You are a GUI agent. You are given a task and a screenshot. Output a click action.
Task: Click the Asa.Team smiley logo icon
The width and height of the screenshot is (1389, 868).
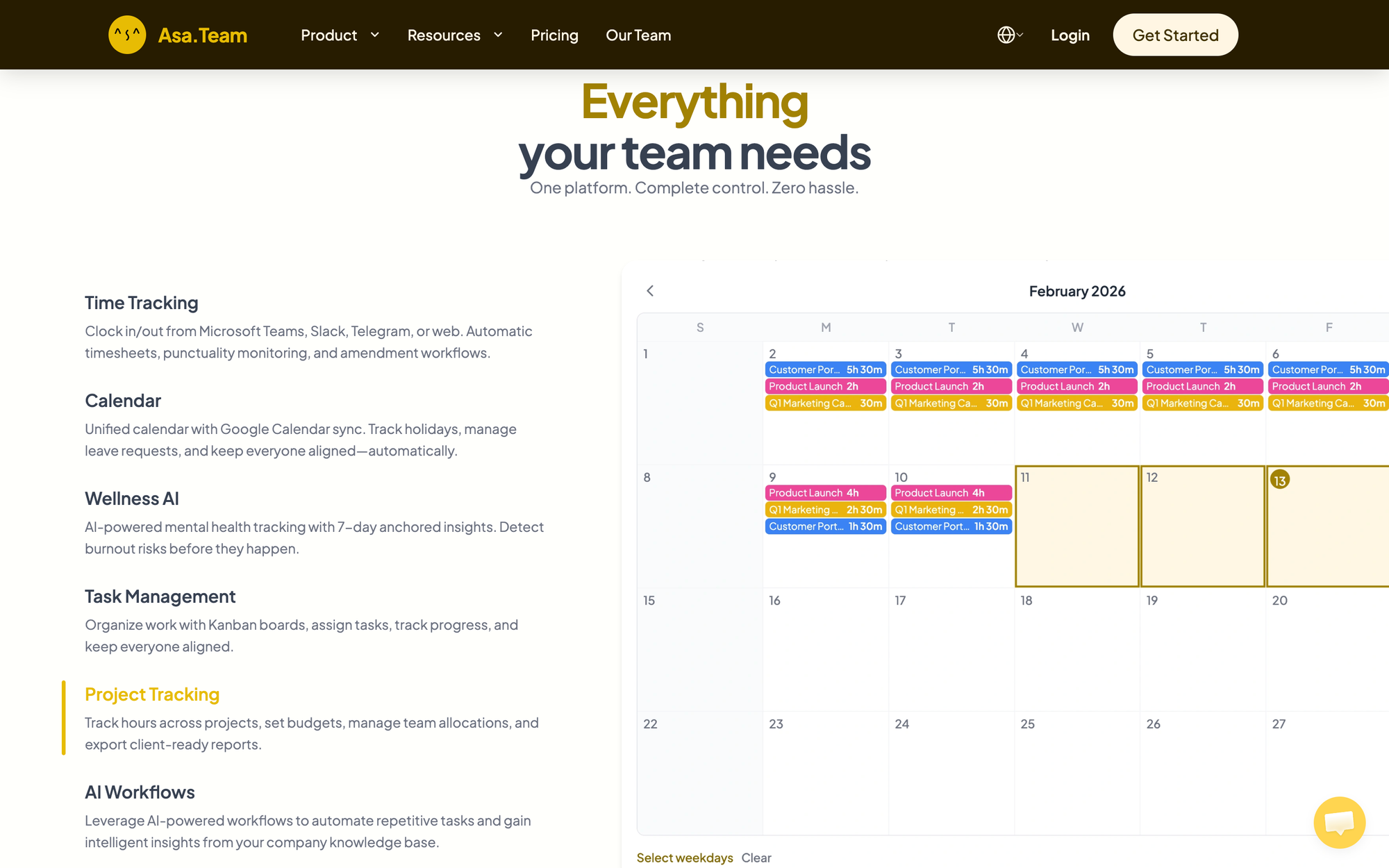pyautogui.click(x=127, y=35)
